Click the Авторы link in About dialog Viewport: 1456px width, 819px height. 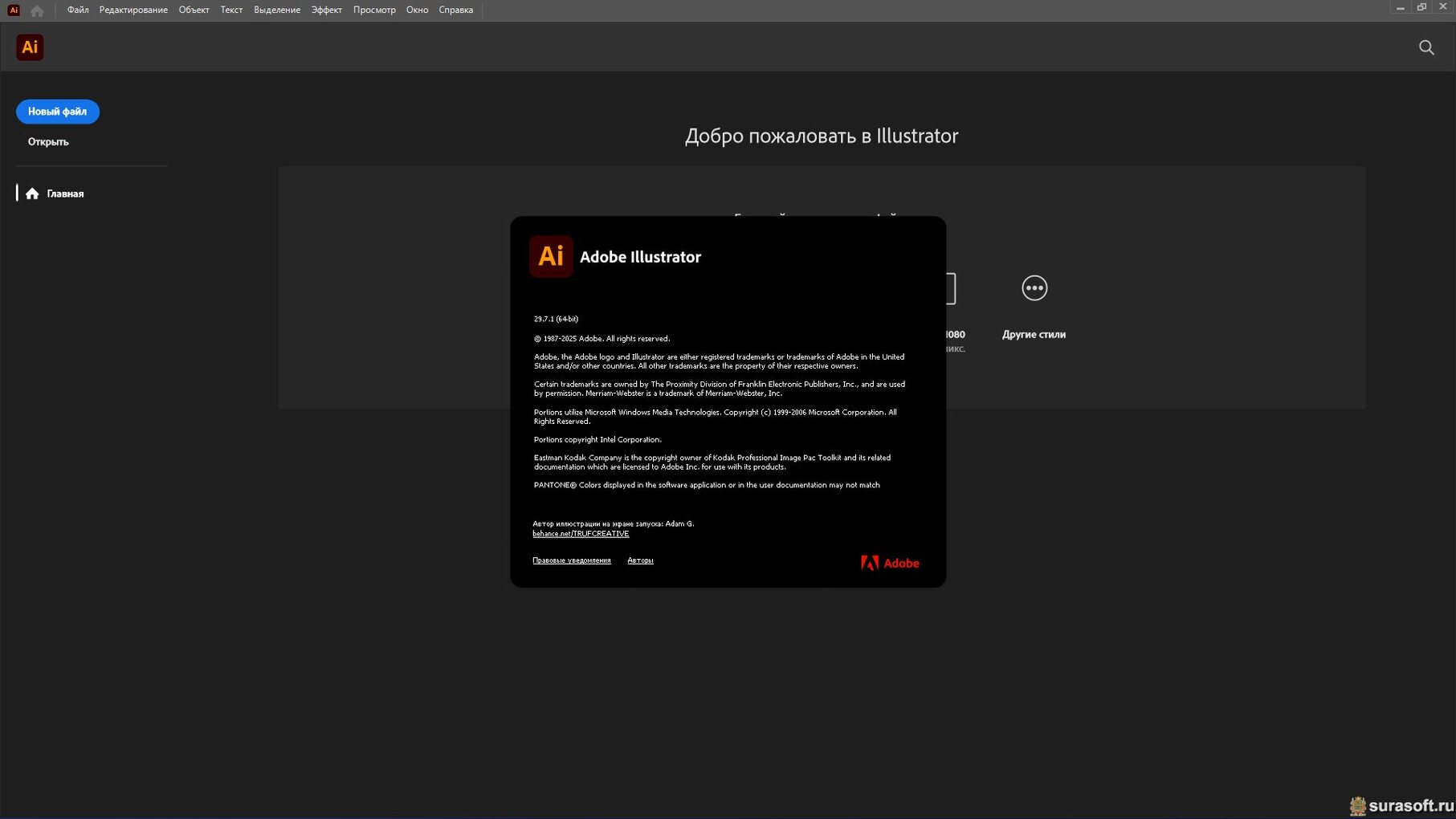[640, 560]
